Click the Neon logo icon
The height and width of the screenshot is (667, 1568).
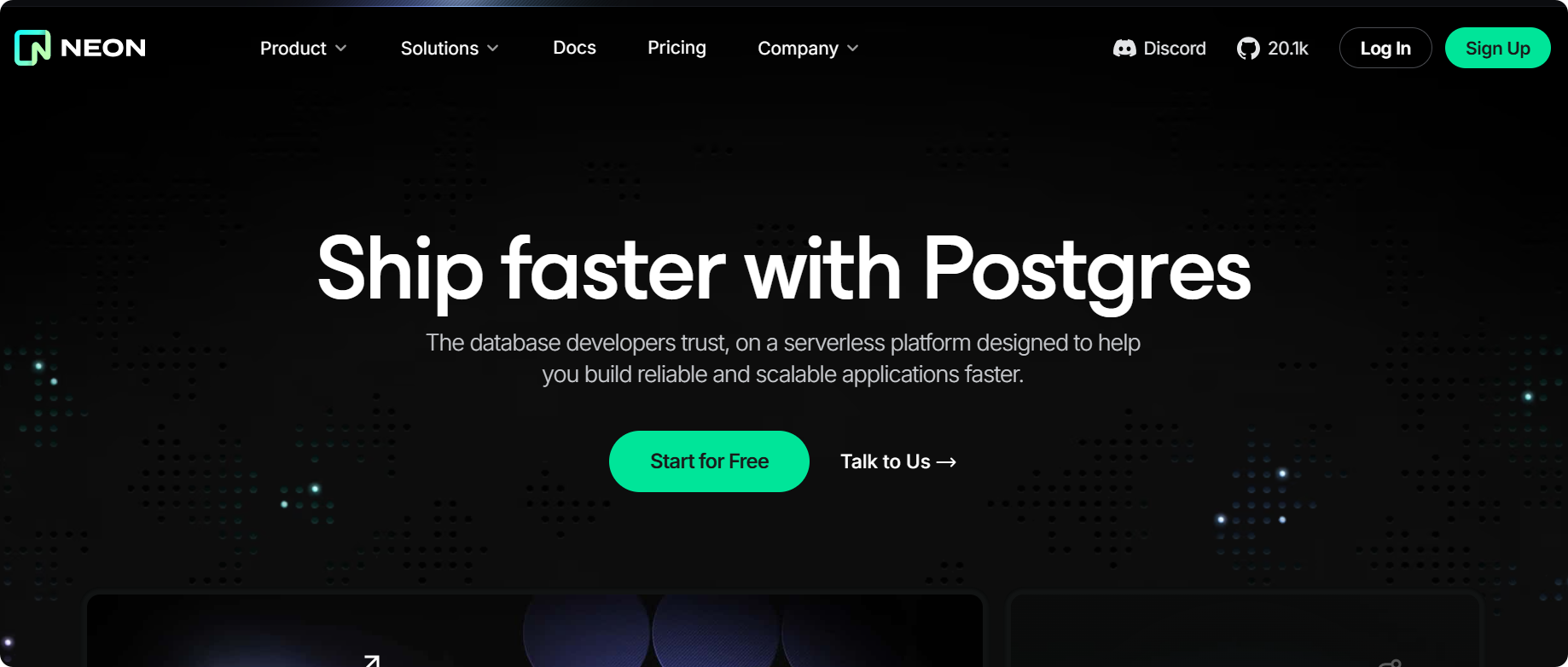click(x=32, y=48)
